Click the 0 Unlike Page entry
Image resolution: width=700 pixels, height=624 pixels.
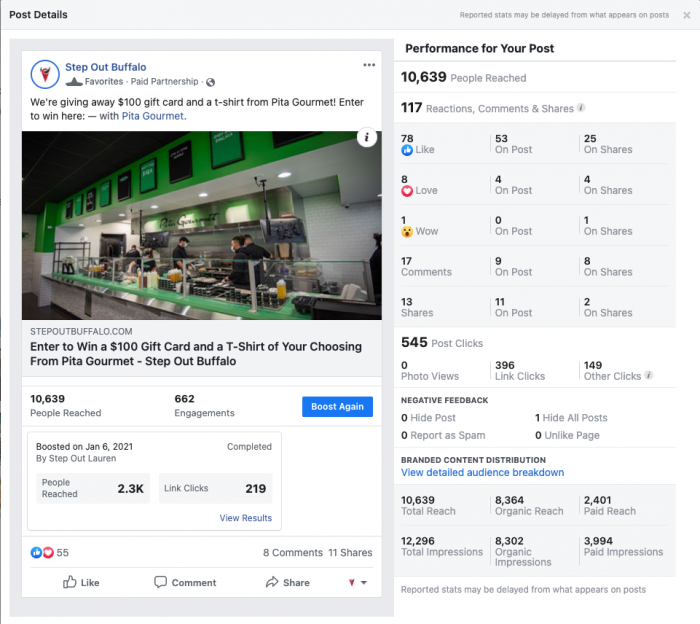pos(567,435)
